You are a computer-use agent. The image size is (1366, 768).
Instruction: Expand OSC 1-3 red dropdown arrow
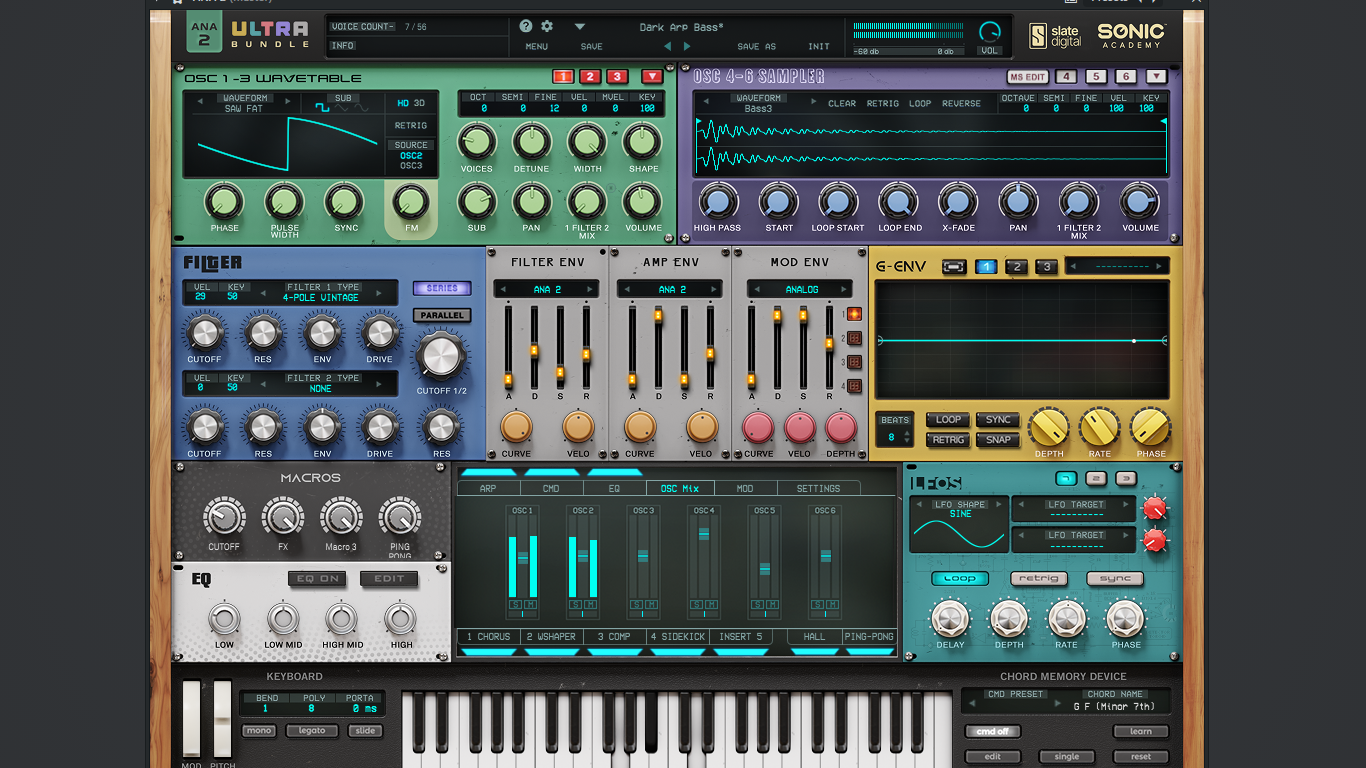(652, 77)
